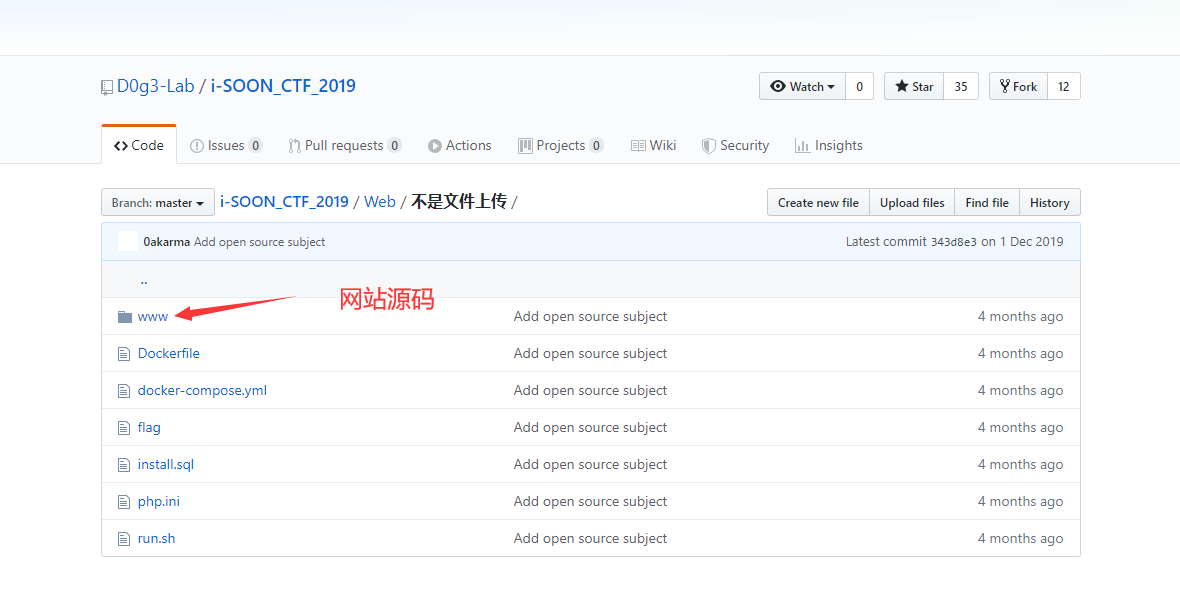Open the Branch: master selector
Screen dimensions: 1180x610
(x=158, y=202)
